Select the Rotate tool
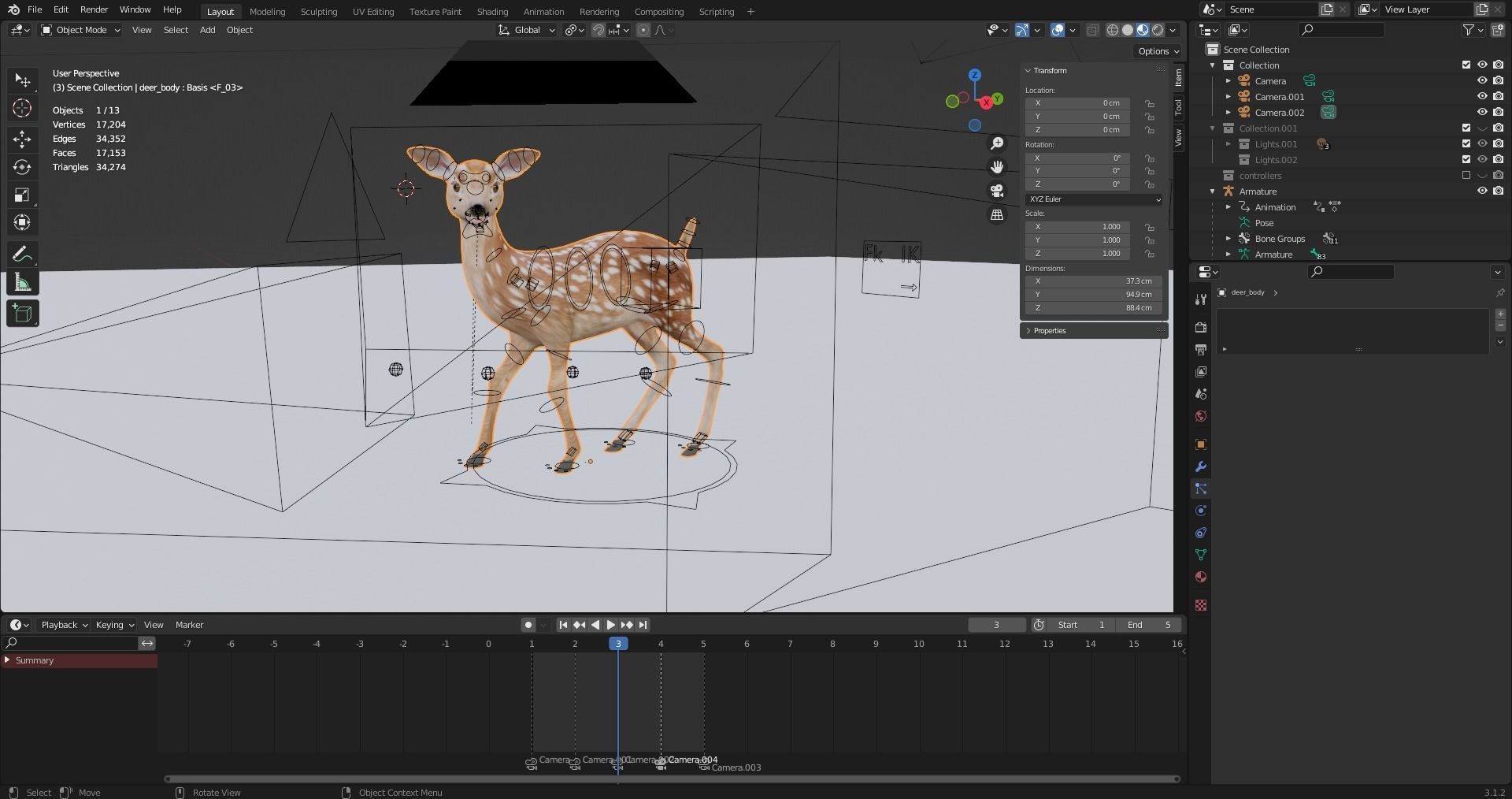 coord(22,167)
